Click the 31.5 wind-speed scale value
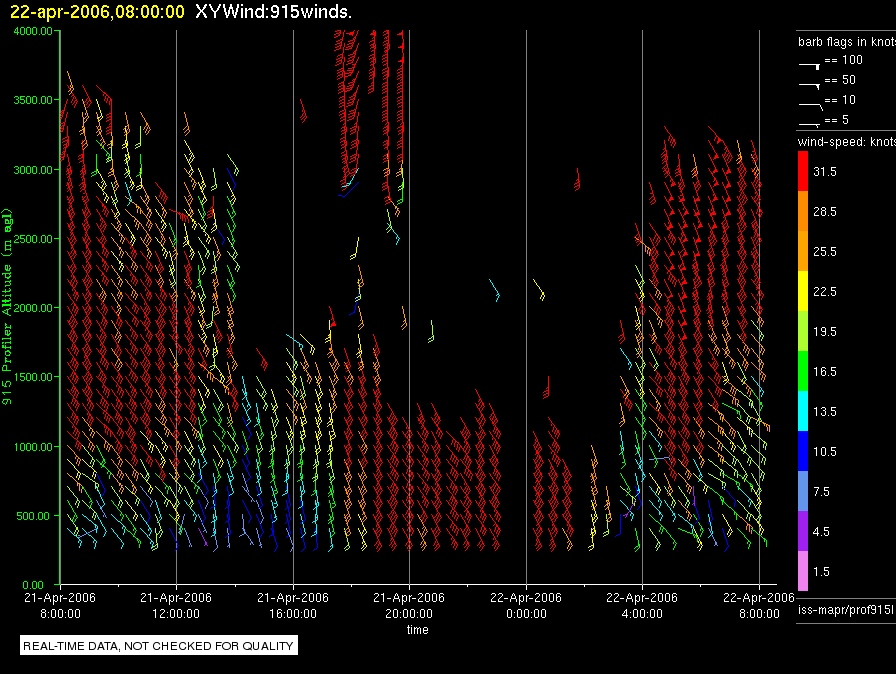 click(x=825, y=172)
